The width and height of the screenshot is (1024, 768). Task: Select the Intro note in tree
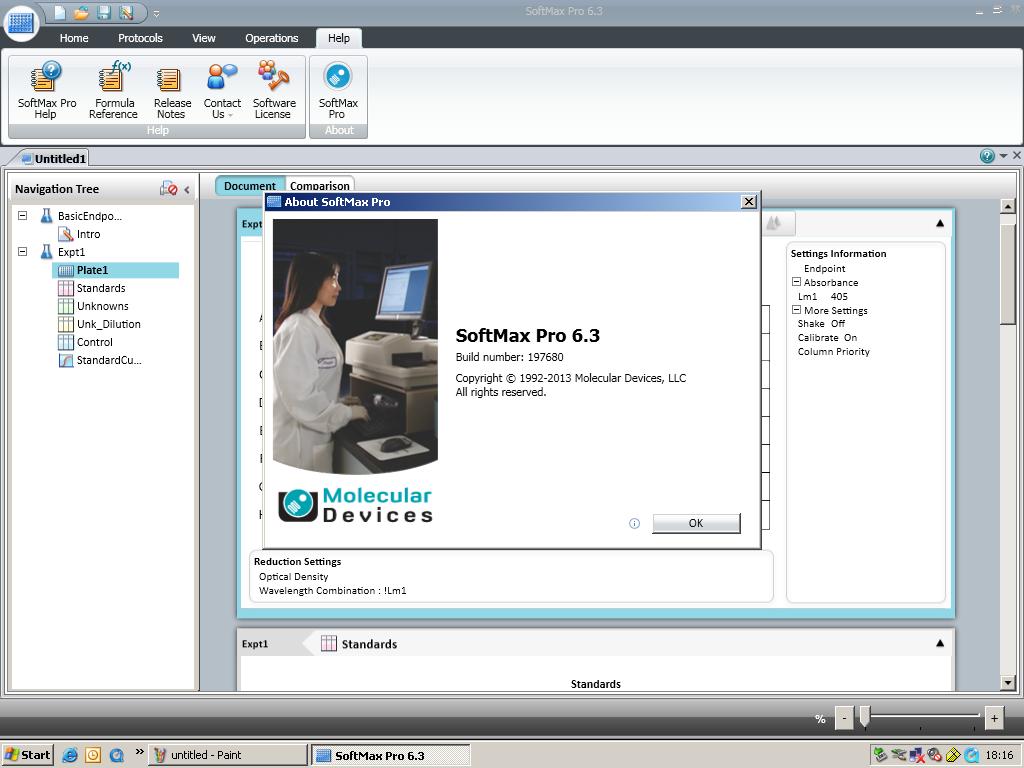80,234
